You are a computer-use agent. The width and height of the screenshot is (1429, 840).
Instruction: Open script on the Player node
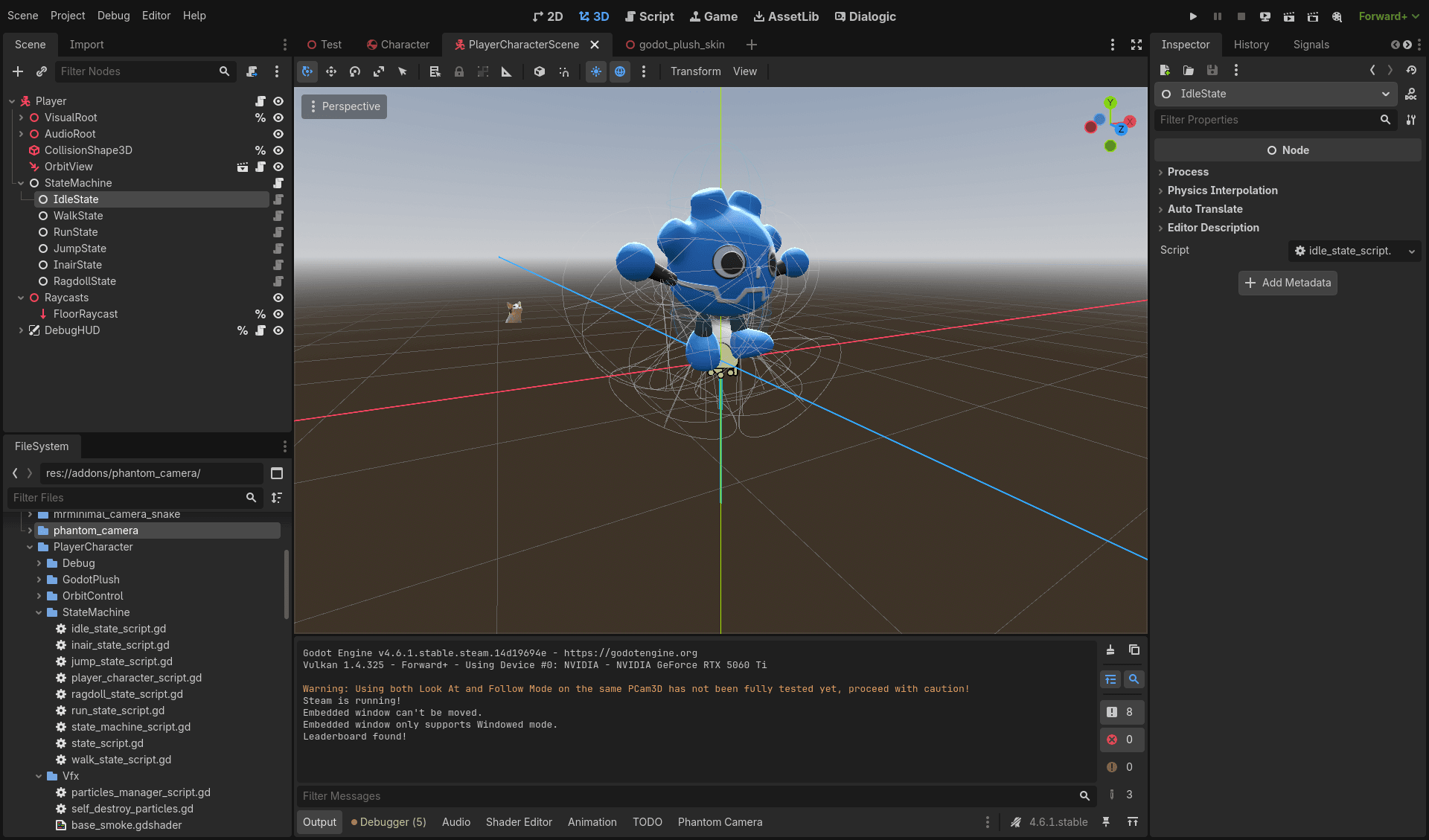point(260,101)
